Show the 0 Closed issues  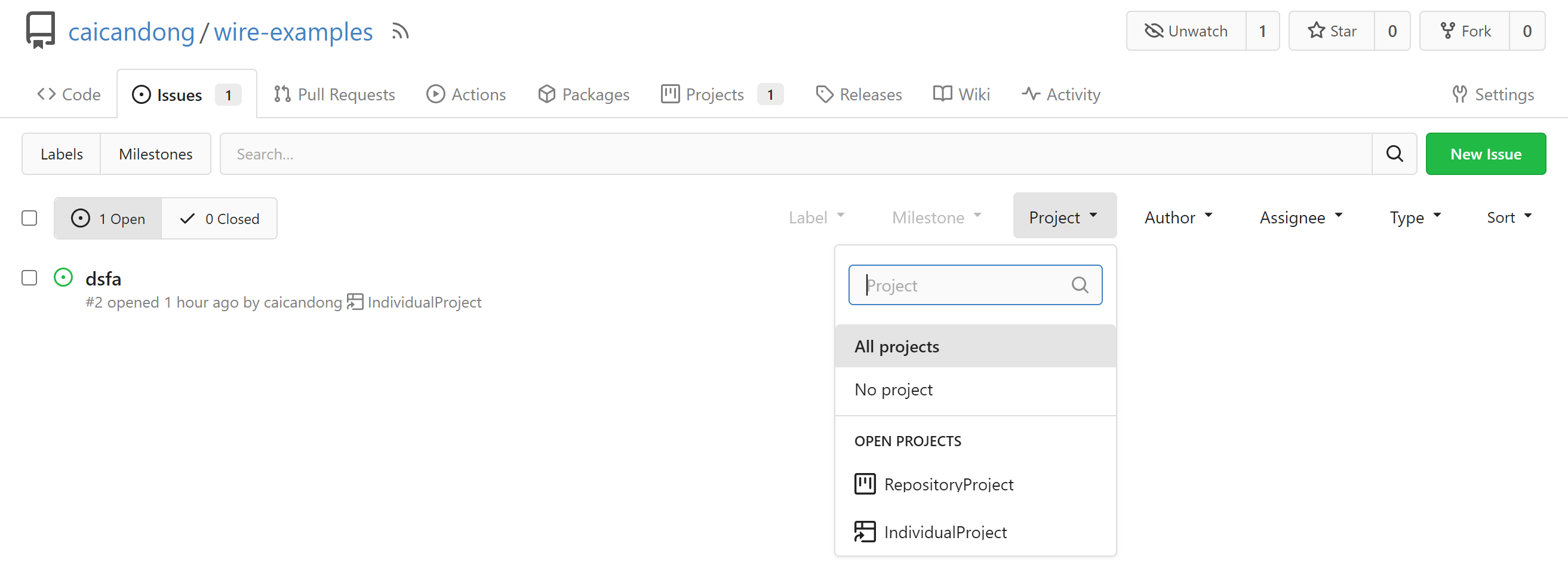tap(219, 219)
